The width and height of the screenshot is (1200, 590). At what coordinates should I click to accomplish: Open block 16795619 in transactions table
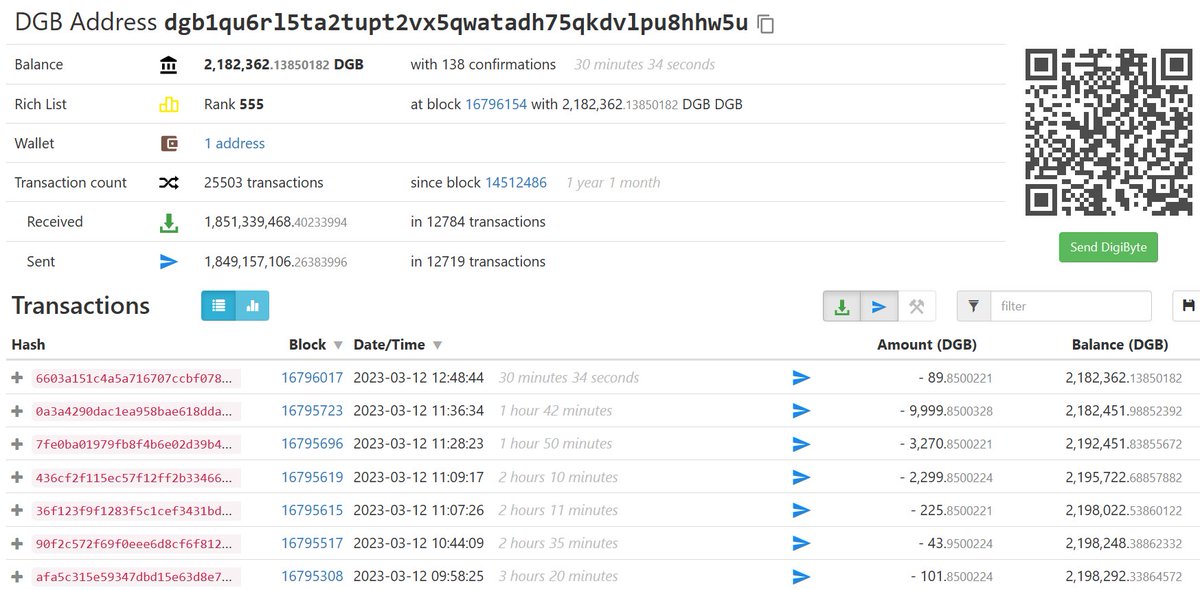pos(312,477)
